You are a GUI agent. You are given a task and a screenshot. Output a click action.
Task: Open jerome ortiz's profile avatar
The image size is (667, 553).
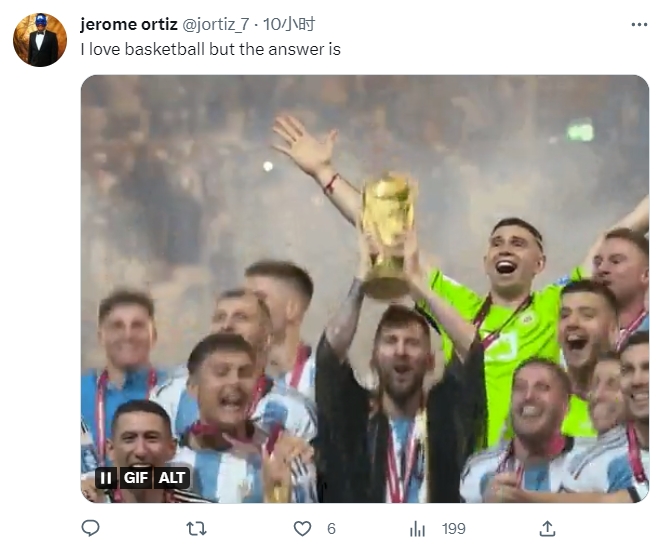pos(40,40)
